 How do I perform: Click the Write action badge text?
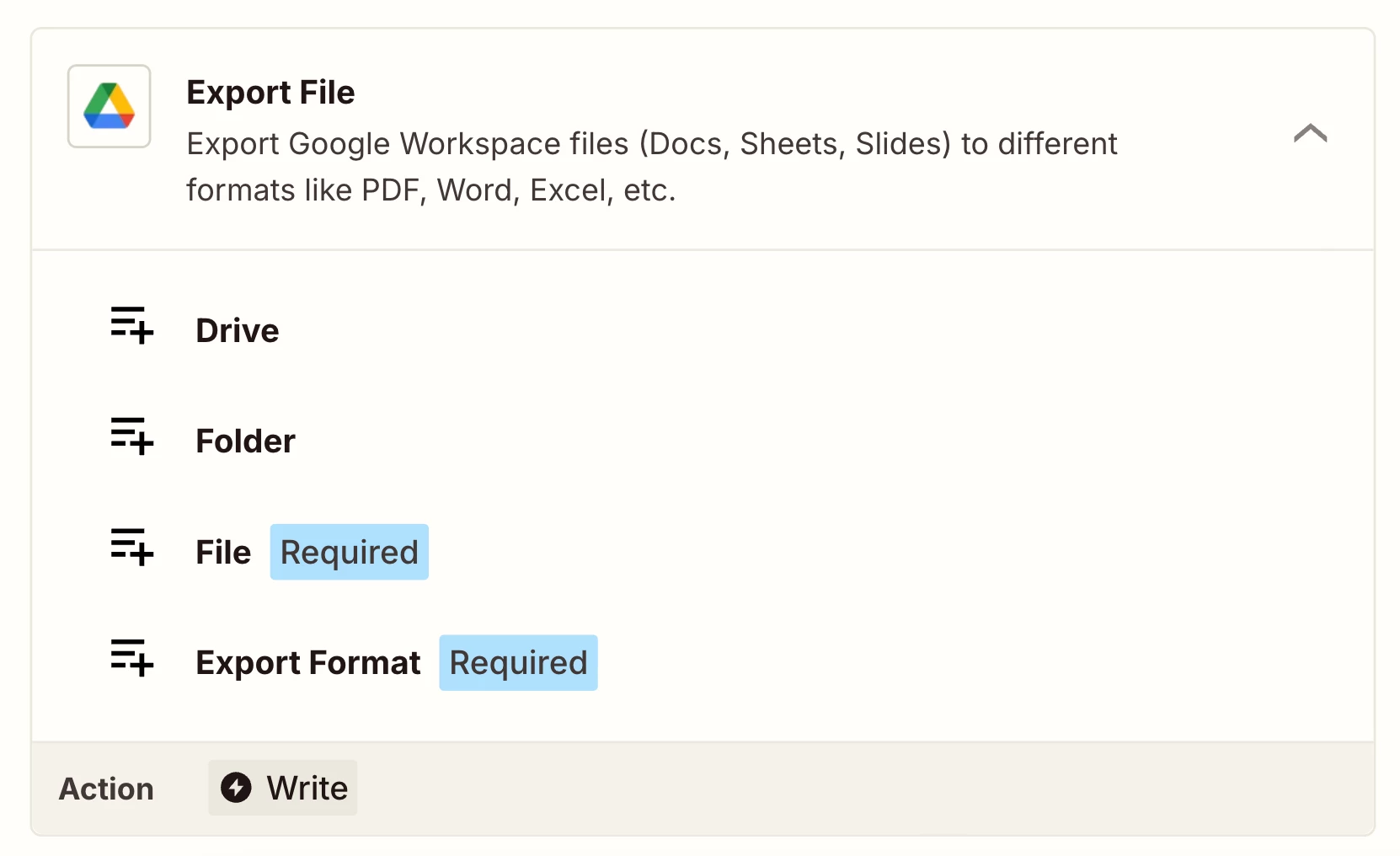pos(307,789)
